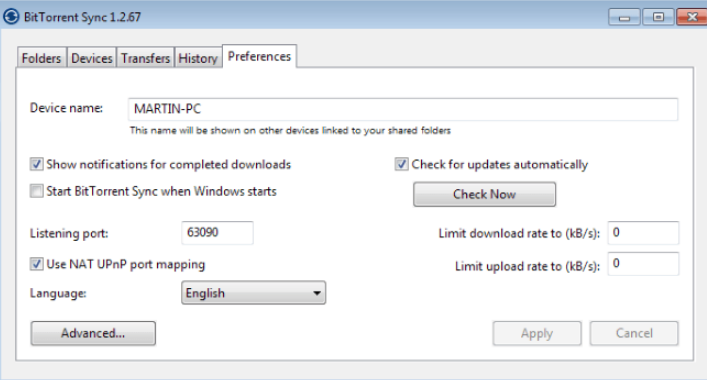Click the Cancel button
Image resolution: width=707 pixels, height=380 pixels.
[x=634, y=333]
